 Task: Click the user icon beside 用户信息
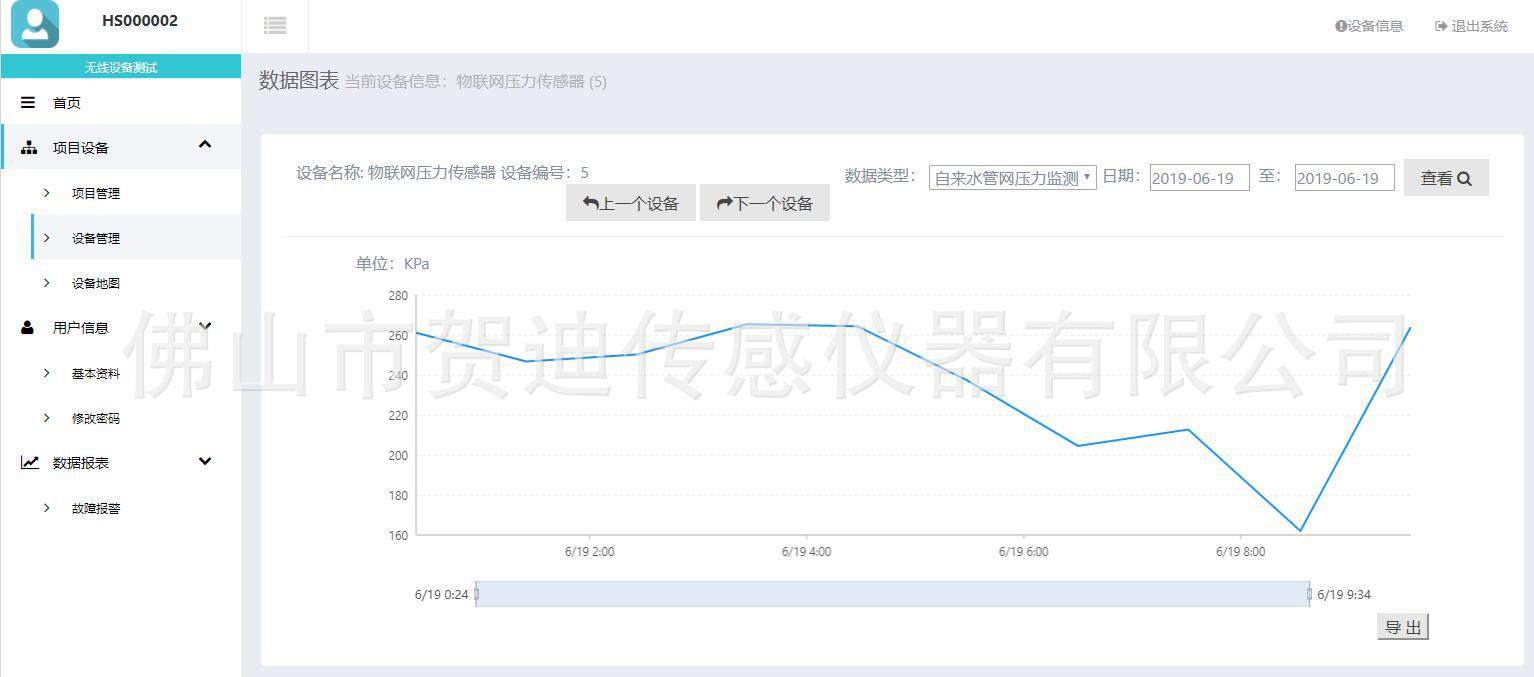point(28,327)
